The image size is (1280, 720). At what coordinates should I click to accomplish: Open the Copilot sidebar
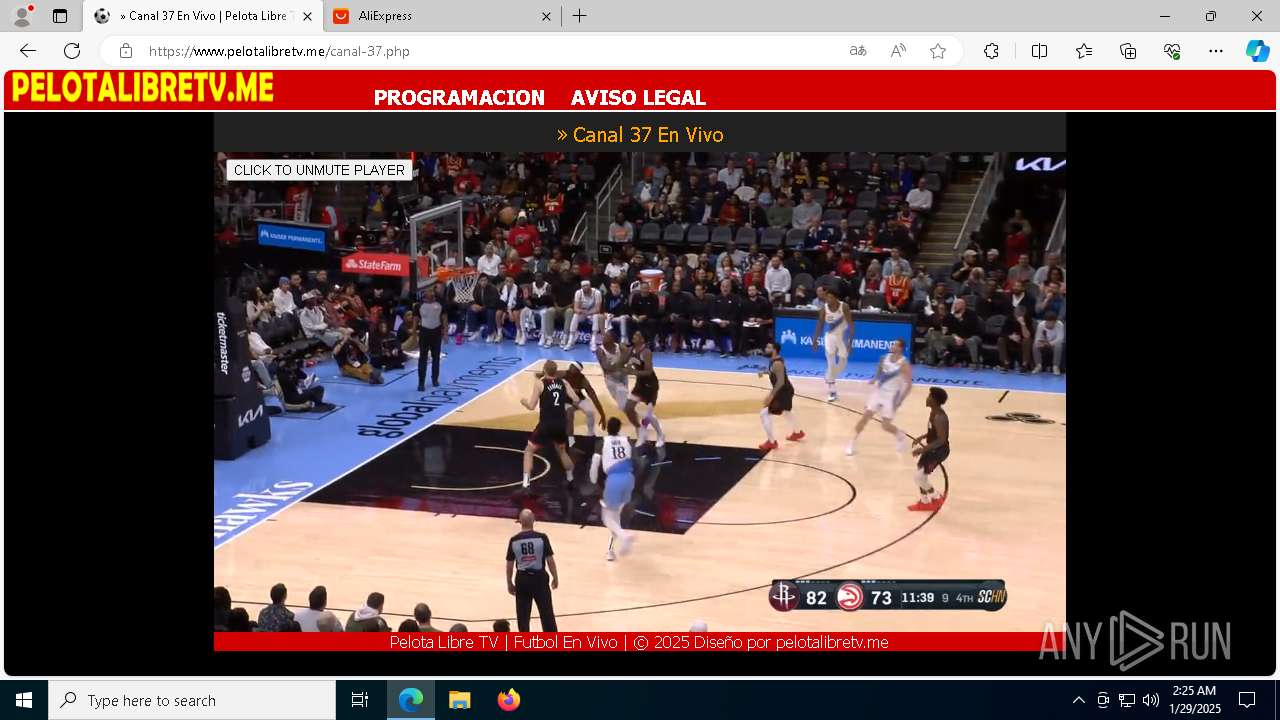[1257, 51]
